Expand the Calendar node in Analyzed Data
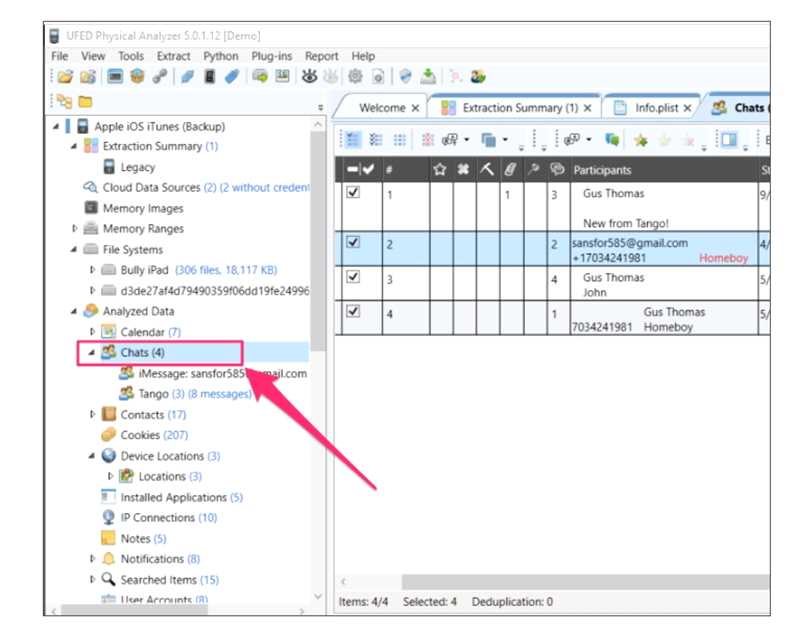 pyautogui.click(x=93, y=332)
